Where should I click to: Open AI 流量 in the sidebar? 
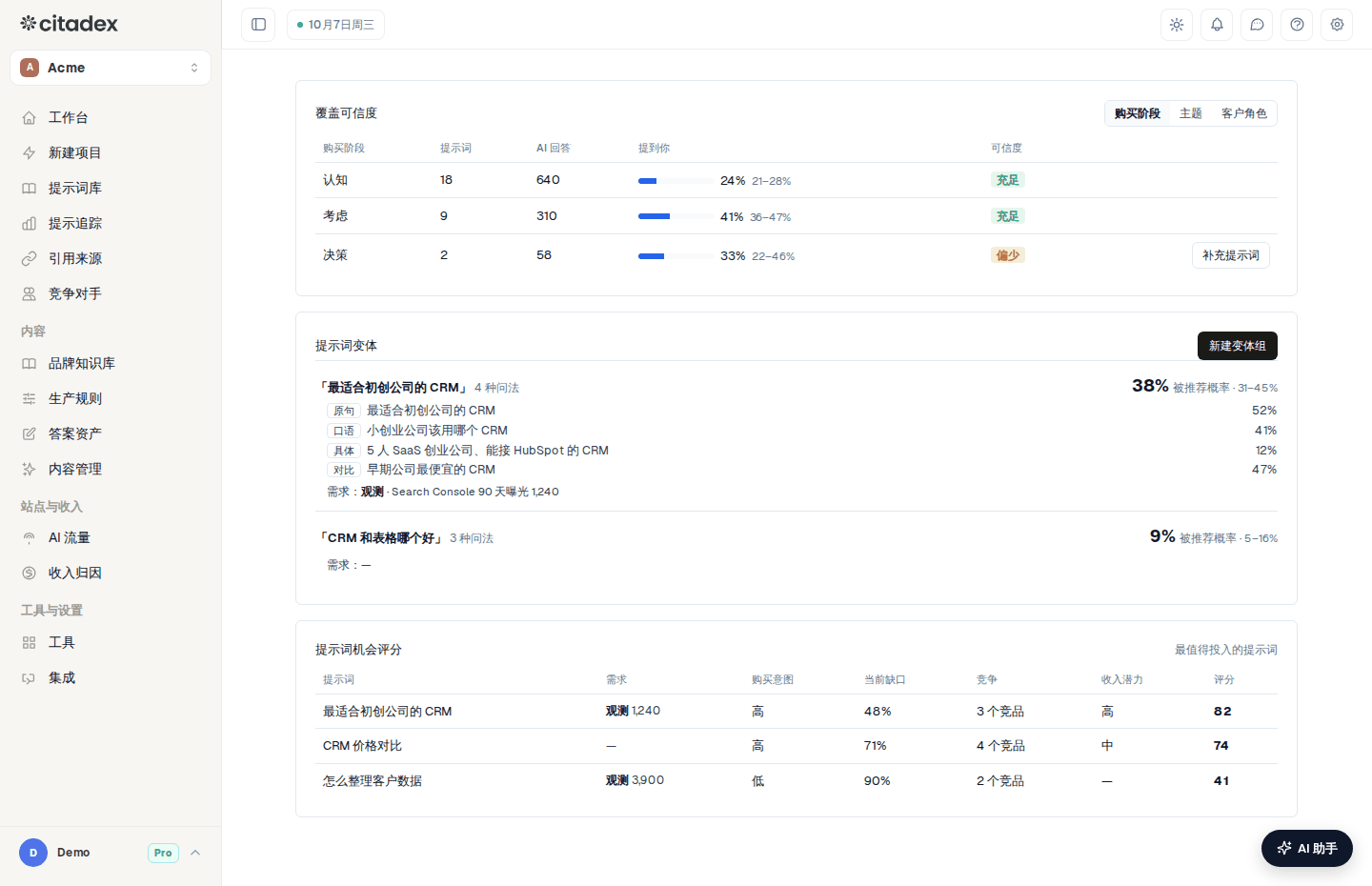point(111,537)
